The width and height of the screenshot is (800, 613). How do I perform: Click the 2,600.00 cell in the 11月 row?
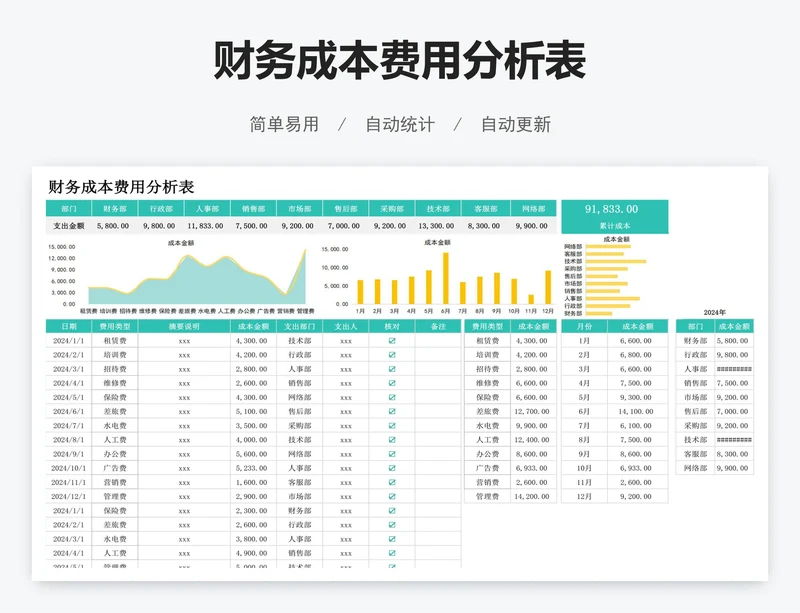coord(636,482)
